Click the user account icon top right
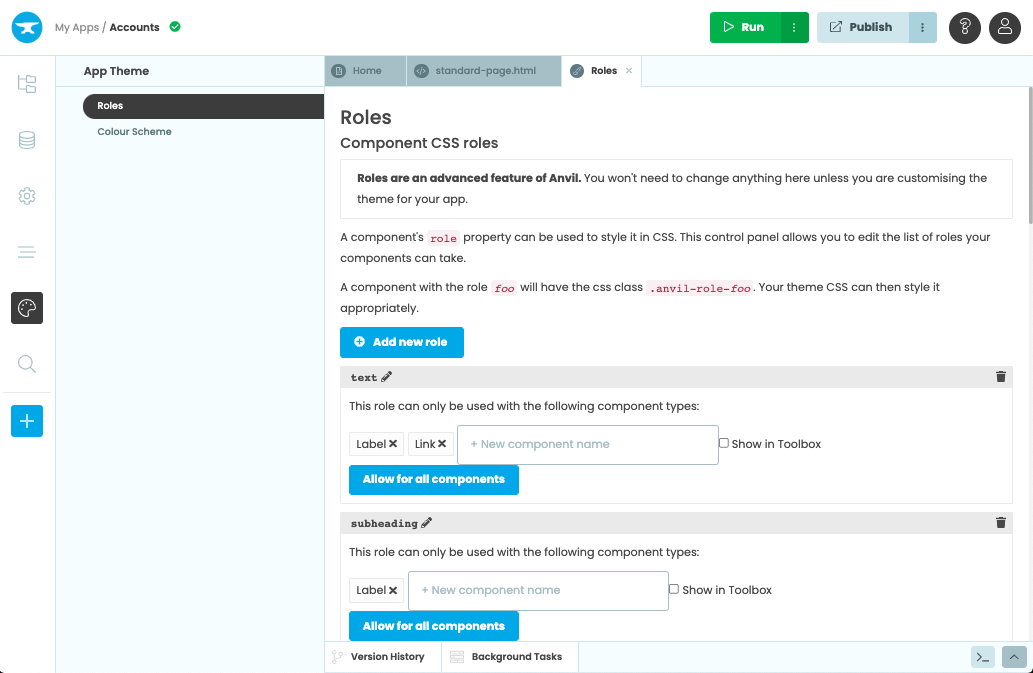Viewport: 1033px width, 673px height. (x=1004, y=27)
